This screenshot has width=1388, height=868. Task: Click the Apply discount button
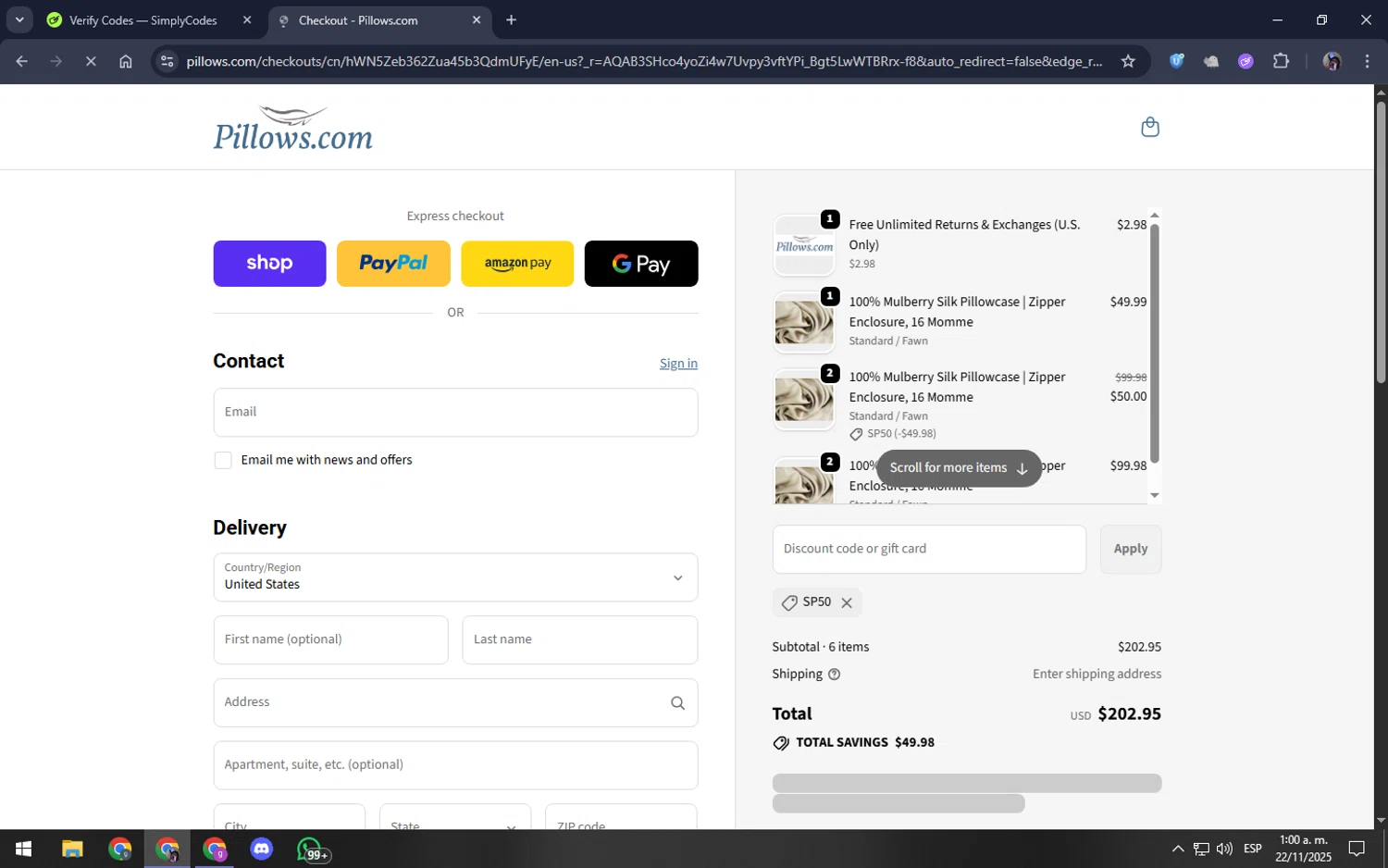click(1131, 549)
